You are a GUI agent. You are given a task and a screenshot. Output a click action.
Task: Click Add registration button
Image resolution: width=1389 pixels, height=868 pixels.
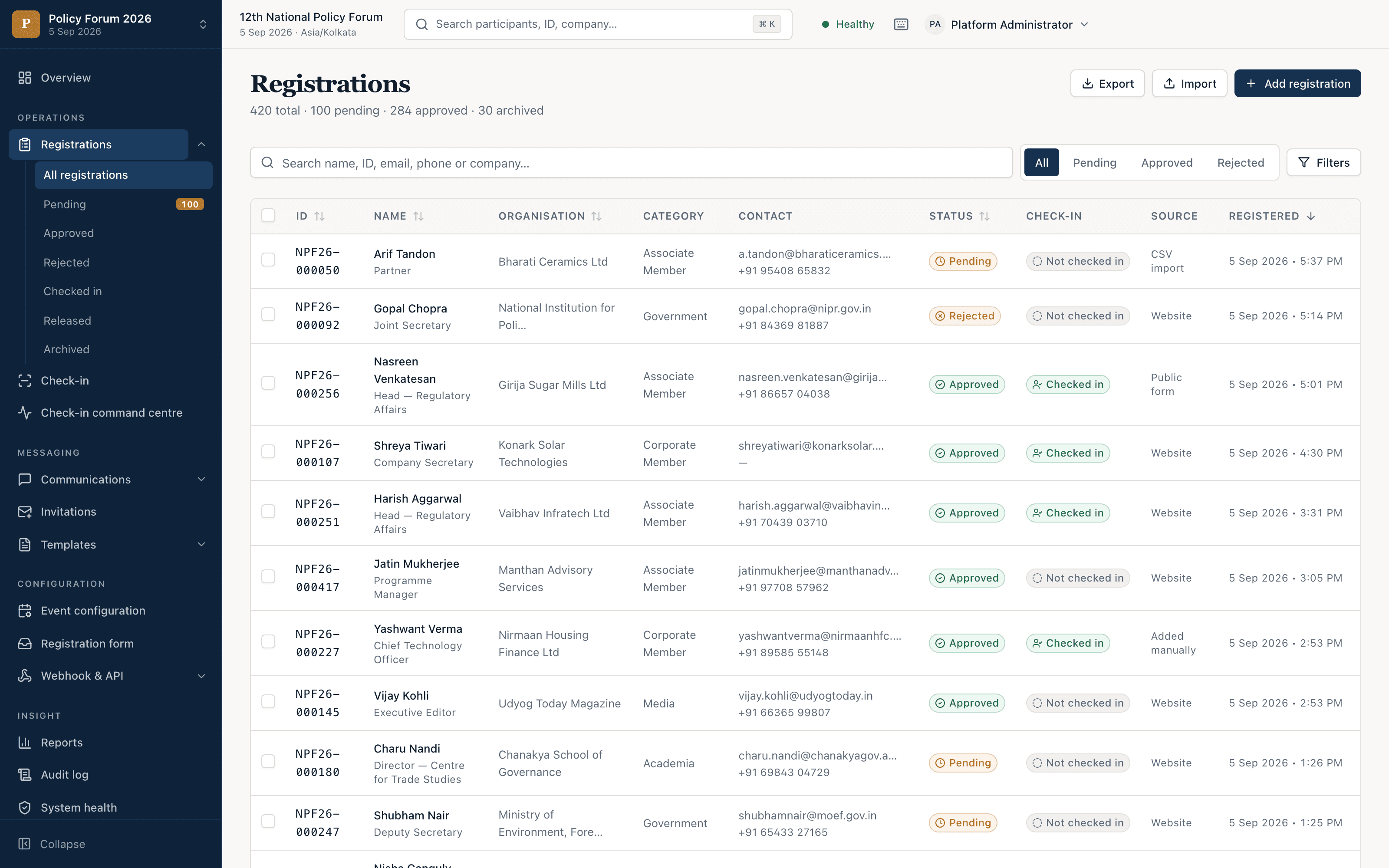[x=1297, y=84]
